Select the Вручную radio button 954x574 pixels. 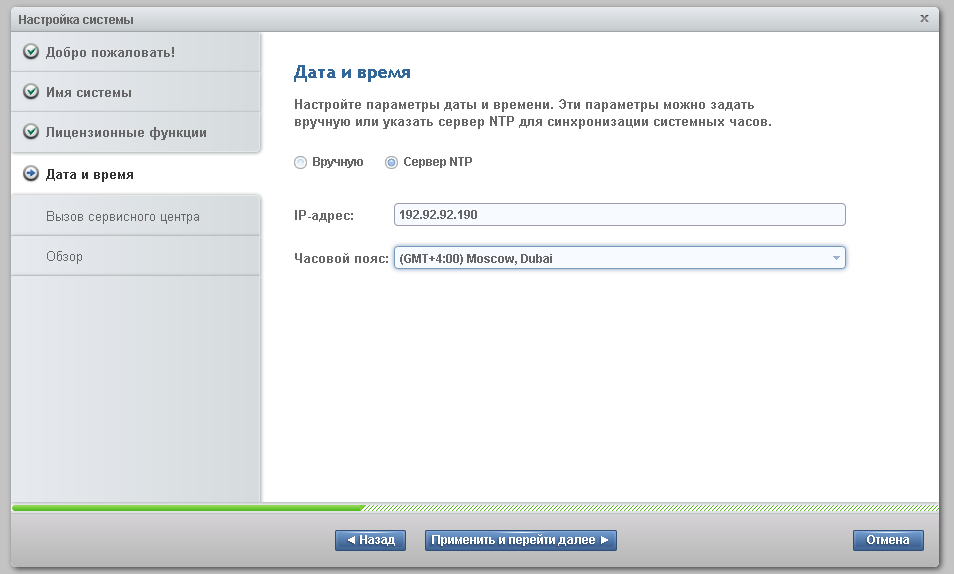point(300,163)
